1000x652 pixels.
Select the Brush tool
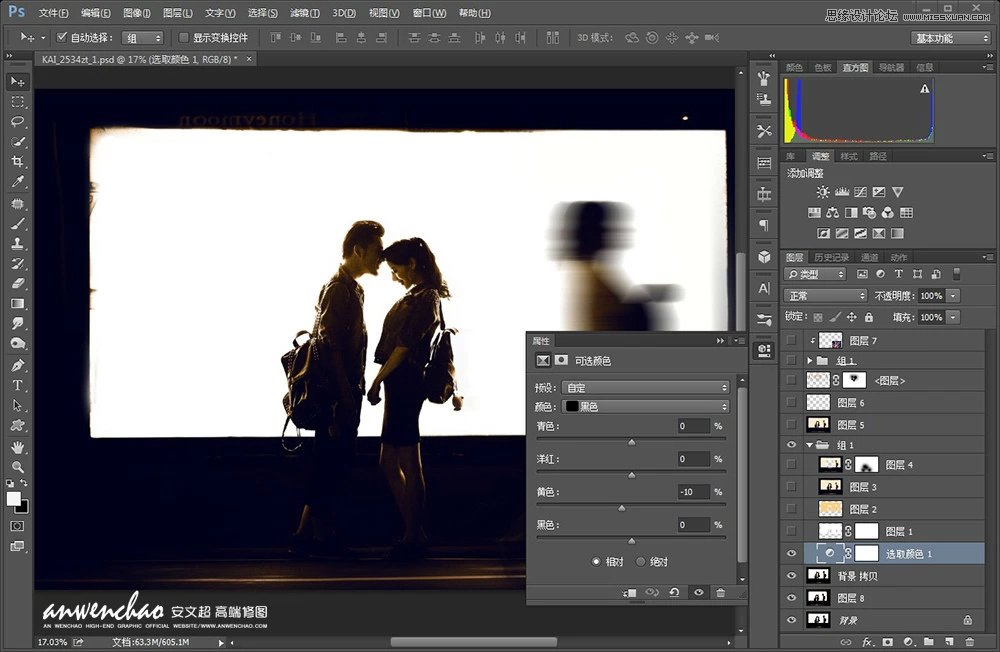coord(18,223)
